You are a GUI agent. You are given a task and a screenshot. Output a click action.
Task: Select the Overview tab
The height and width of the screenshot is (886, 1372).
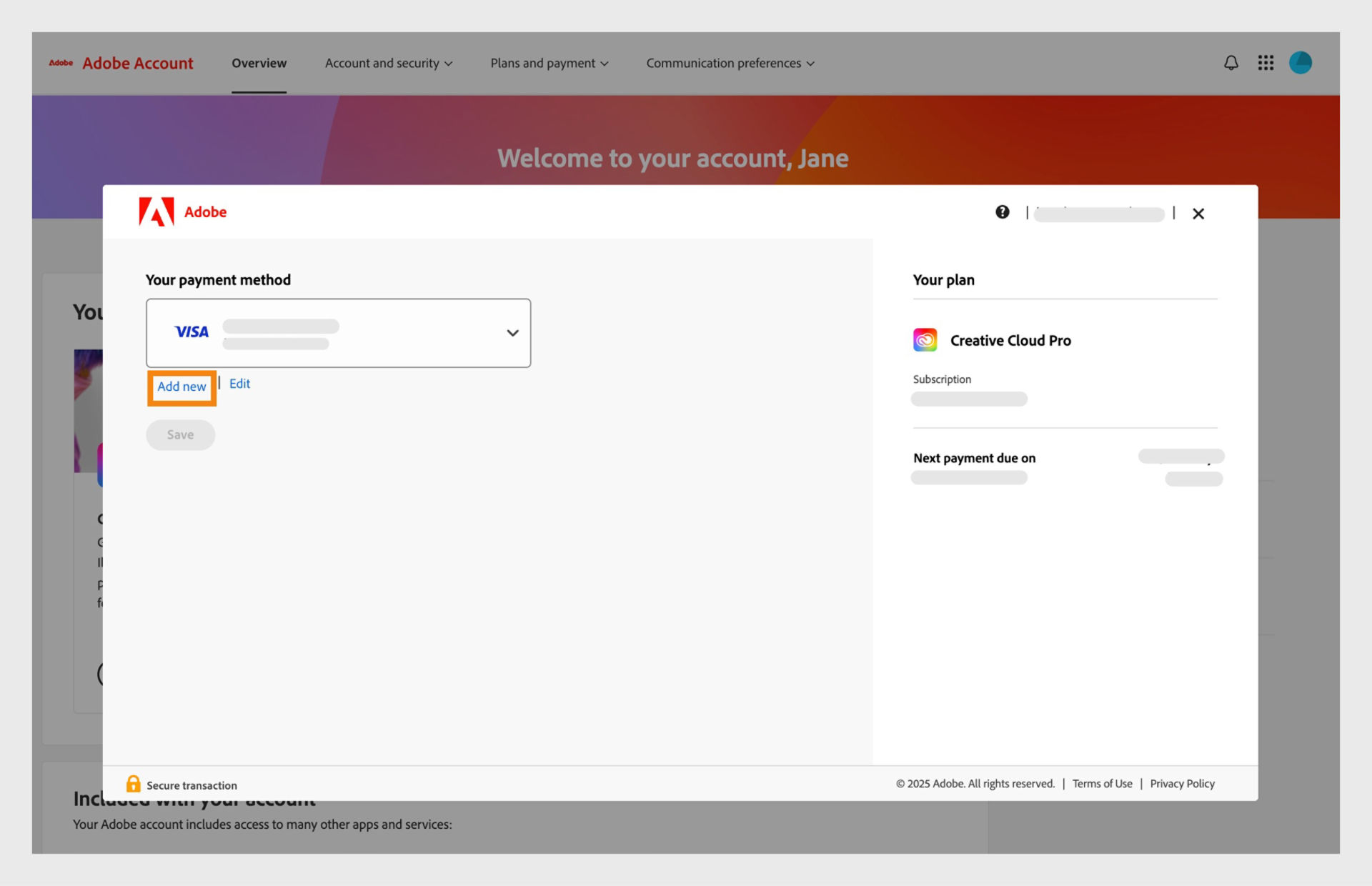click(259, 63)
